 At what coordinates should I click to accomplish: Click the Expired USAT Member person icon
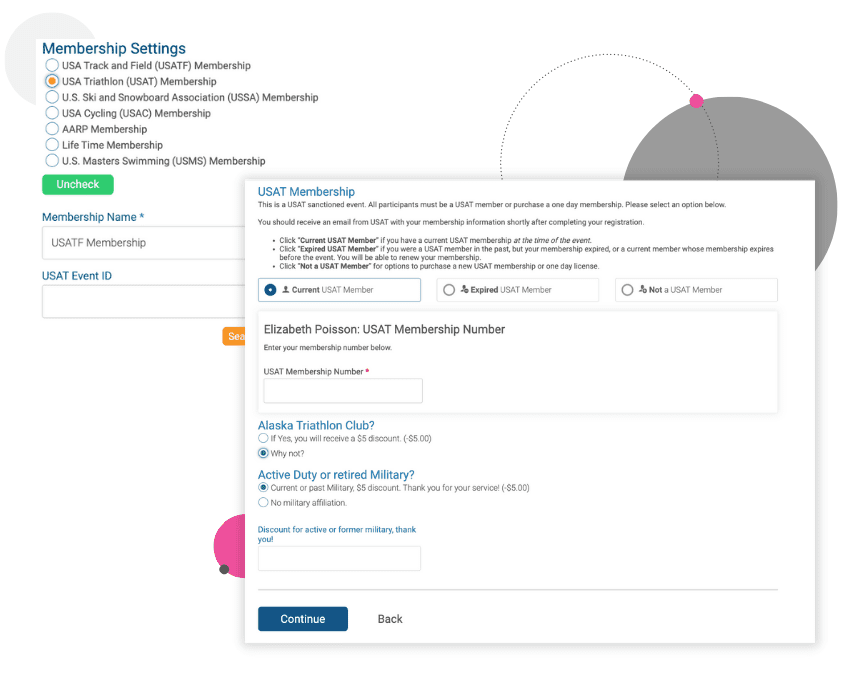point(464,290)
